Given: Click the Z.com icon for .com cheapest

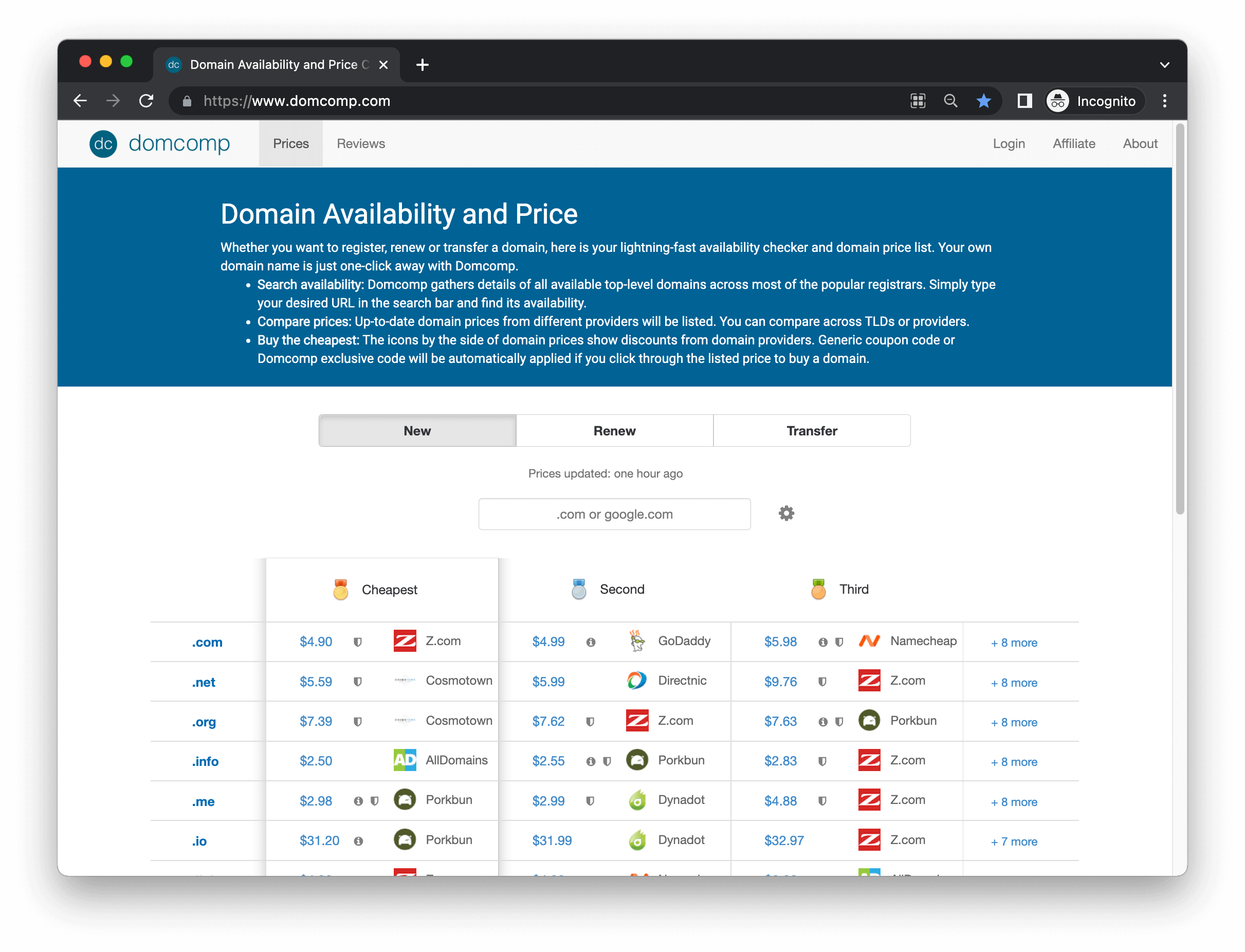Looking at the screenshot, I should click(405, 640).
